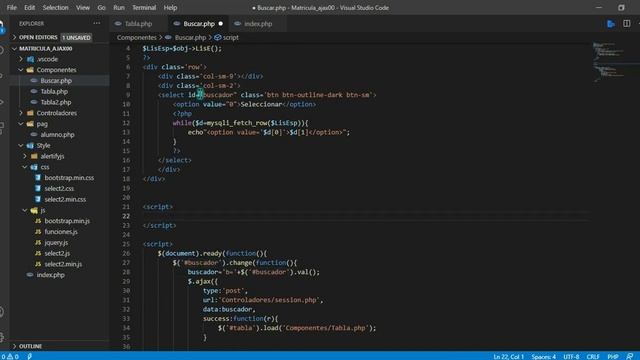Open the Run menu
640x360 pixels.
(119, 7)
